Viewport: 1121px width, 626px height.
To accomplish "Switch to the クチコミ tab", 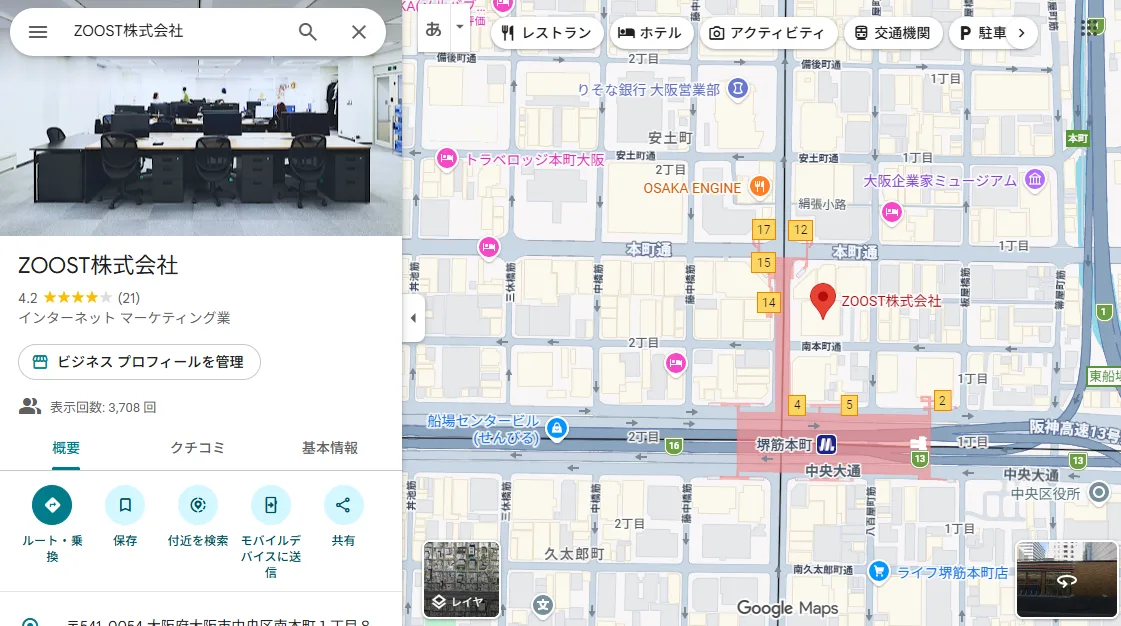I will point(197,448).
